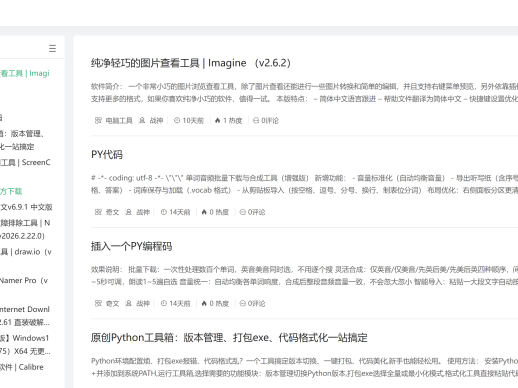
Task: Toggle the sidebar hamburger menu icon
Action: (x=52, y=49)
